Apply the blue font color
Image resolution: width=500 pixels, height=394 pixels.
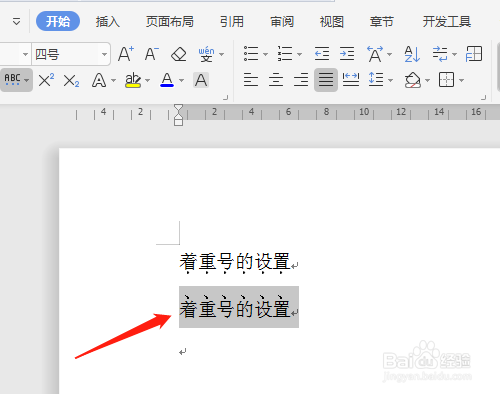167,80
